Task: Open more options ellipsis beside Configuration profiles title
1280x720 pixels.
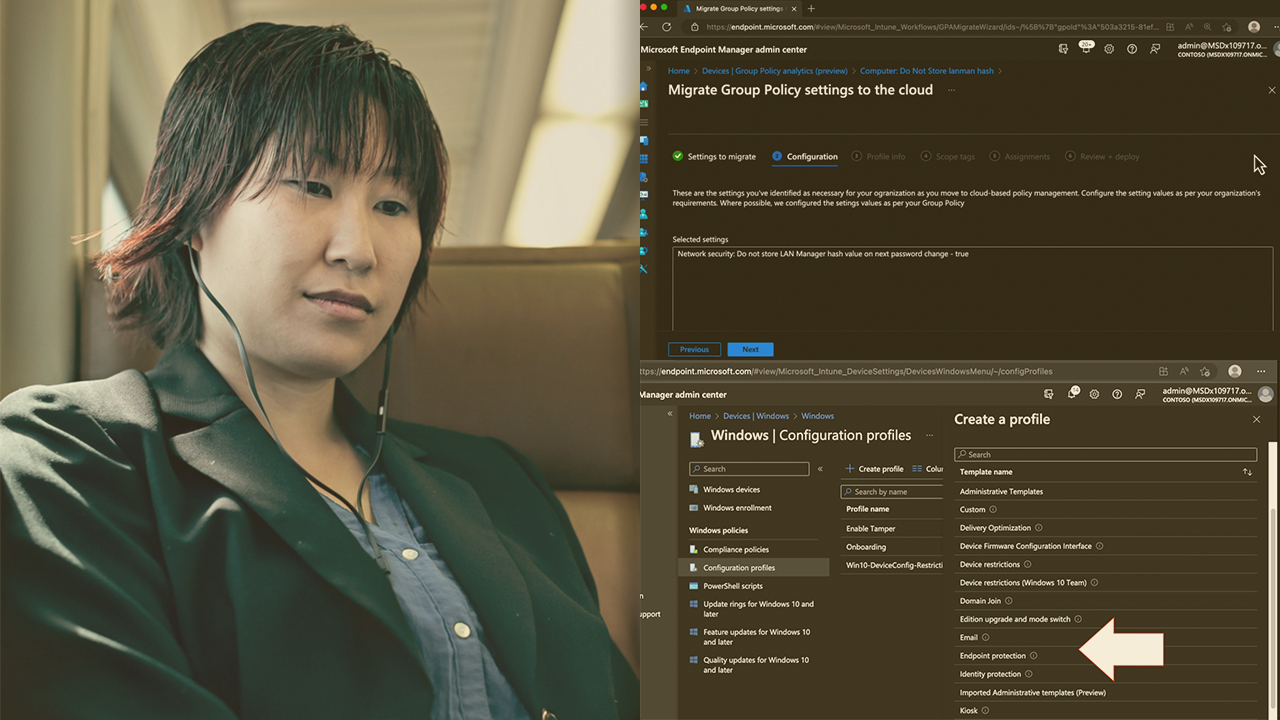Action: coord(929,436)
